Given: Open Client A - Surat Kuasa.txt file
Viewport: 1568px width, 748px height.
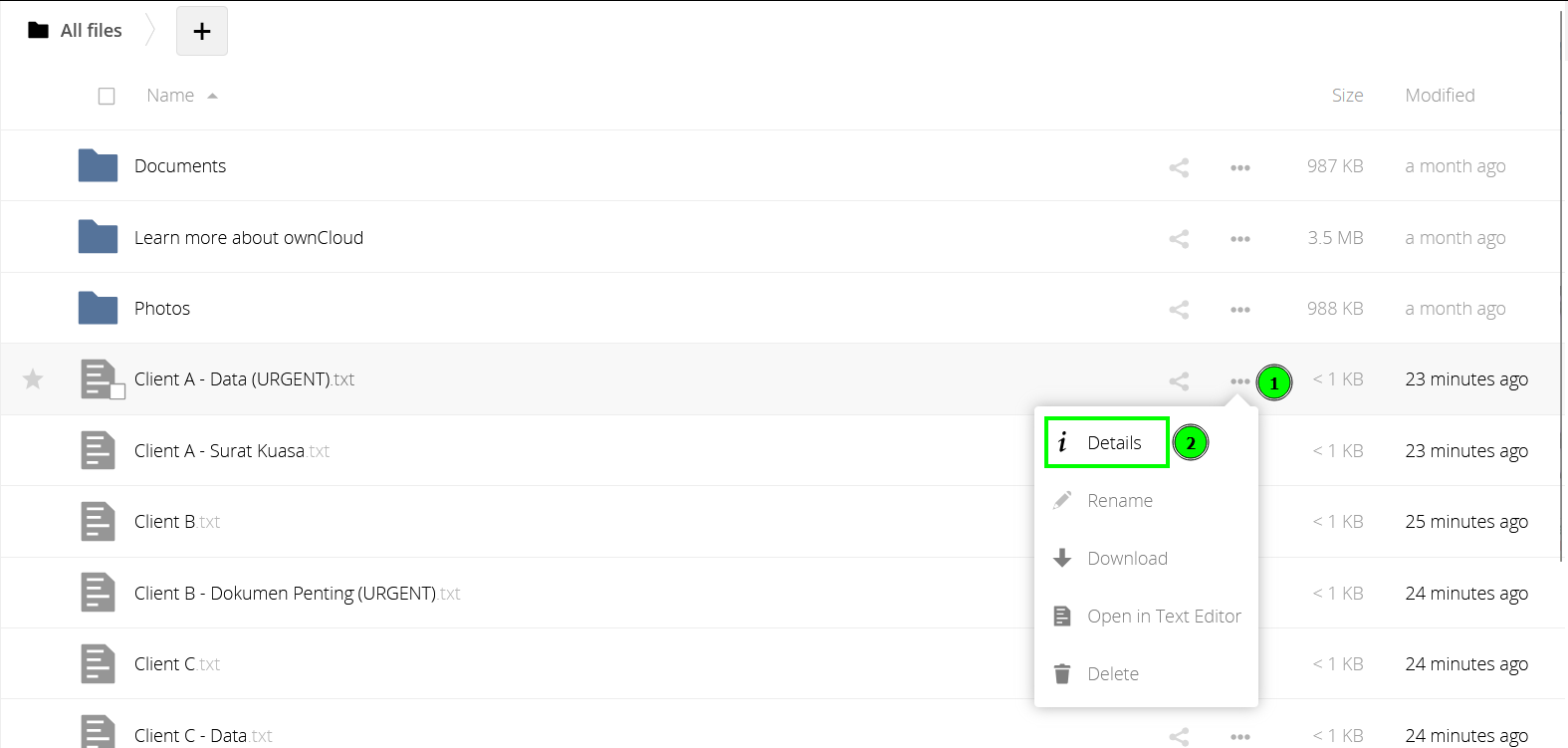Looking at the screenshot, I should [x=219, y=451].
